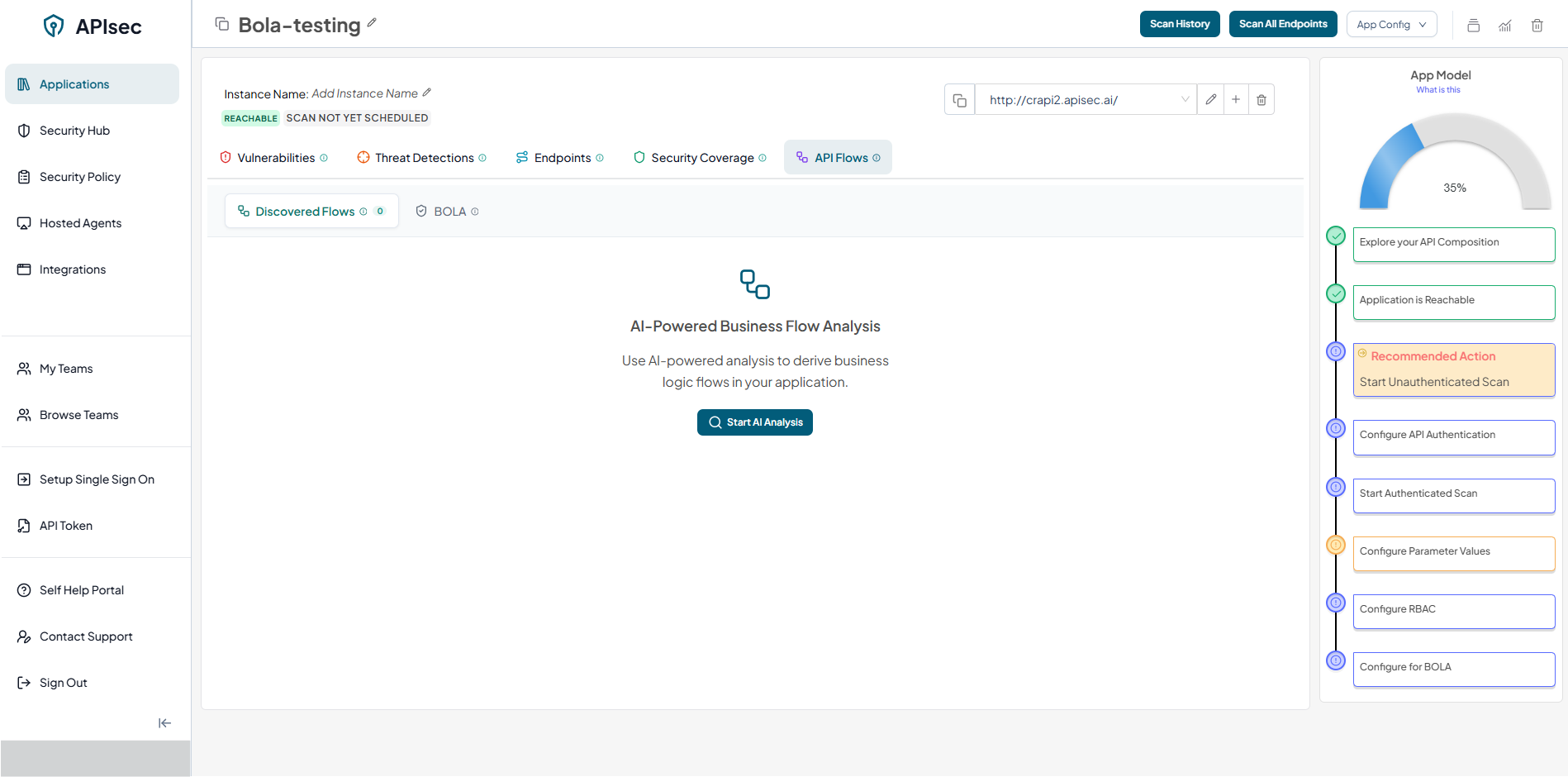Viewport: 1568px width, 777px height.
Task: Switch to the Endpoints tab
Action: pyautogui.click(x=560, y=158)
